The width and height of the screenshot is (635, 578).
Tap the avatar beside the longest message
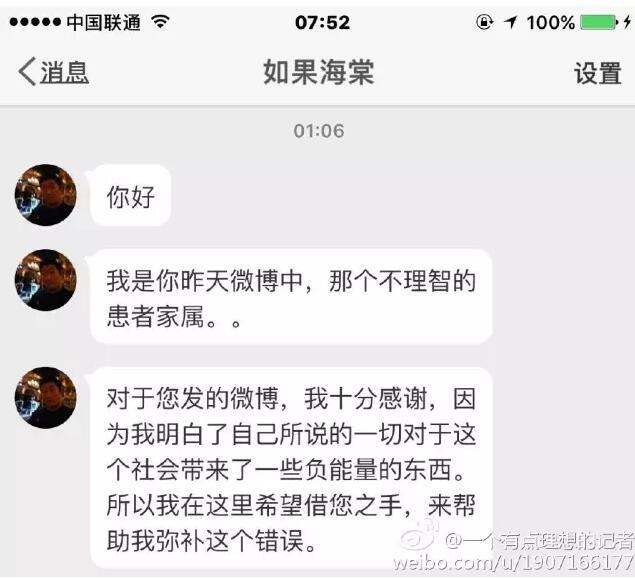coord(45,397)
